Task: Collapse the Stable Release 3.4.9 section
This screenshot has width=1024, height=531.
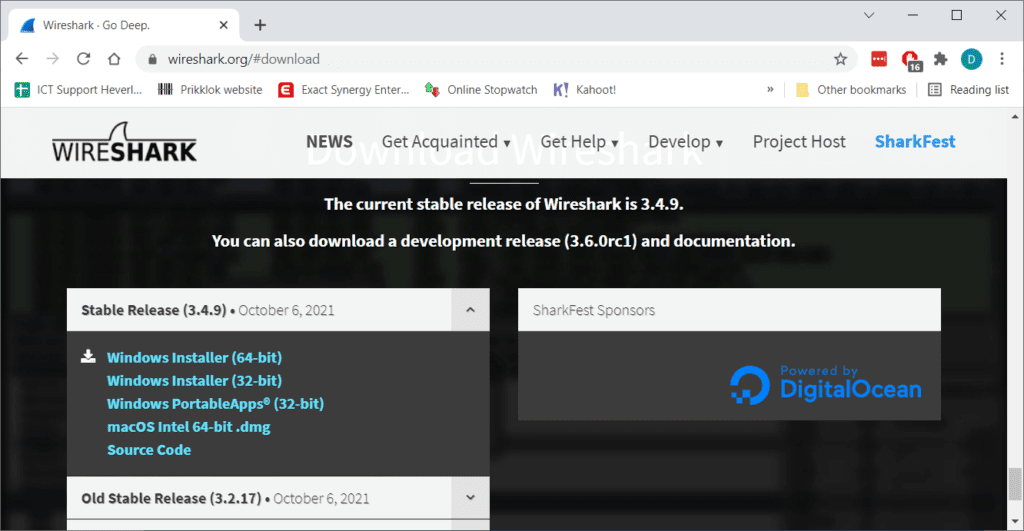Action: pos(470,310)
